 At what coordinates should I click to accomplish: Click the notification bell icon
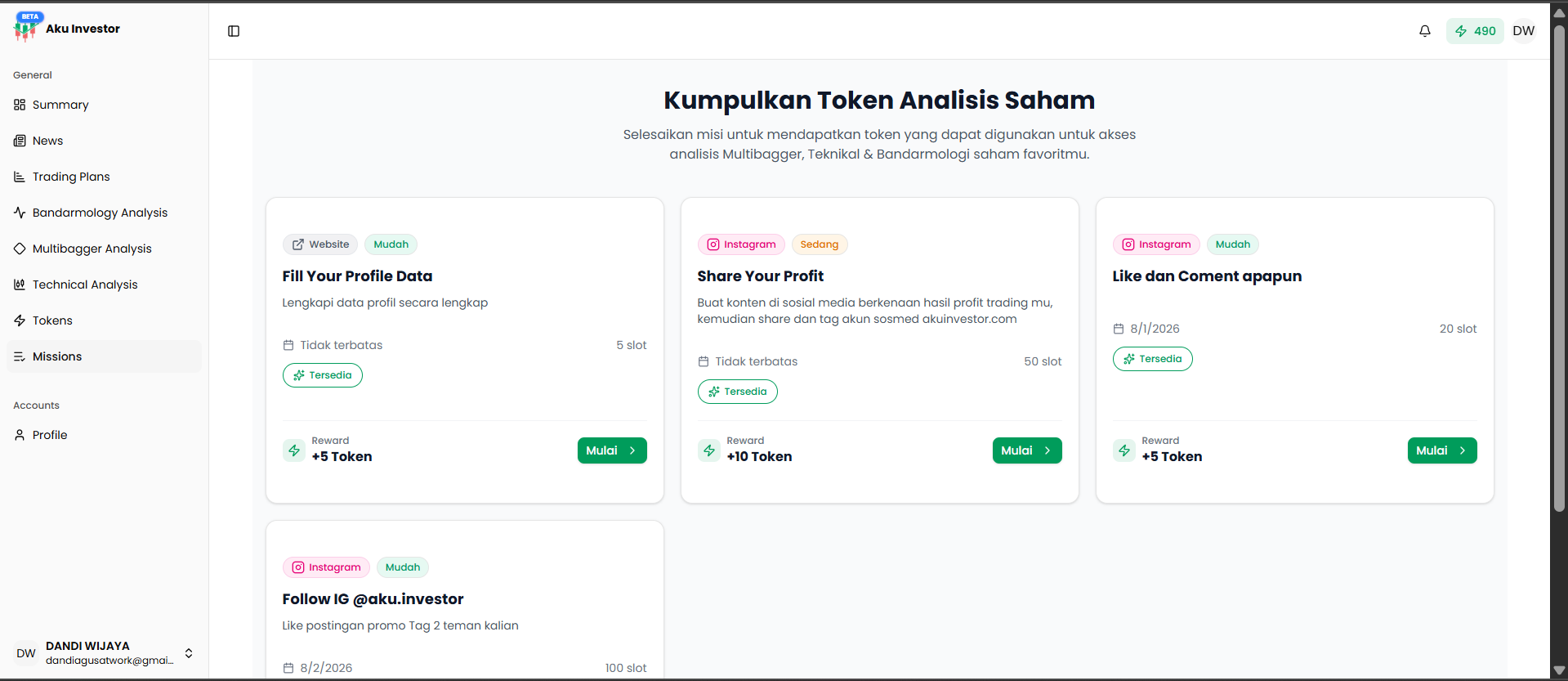[x=1424, y=31]
